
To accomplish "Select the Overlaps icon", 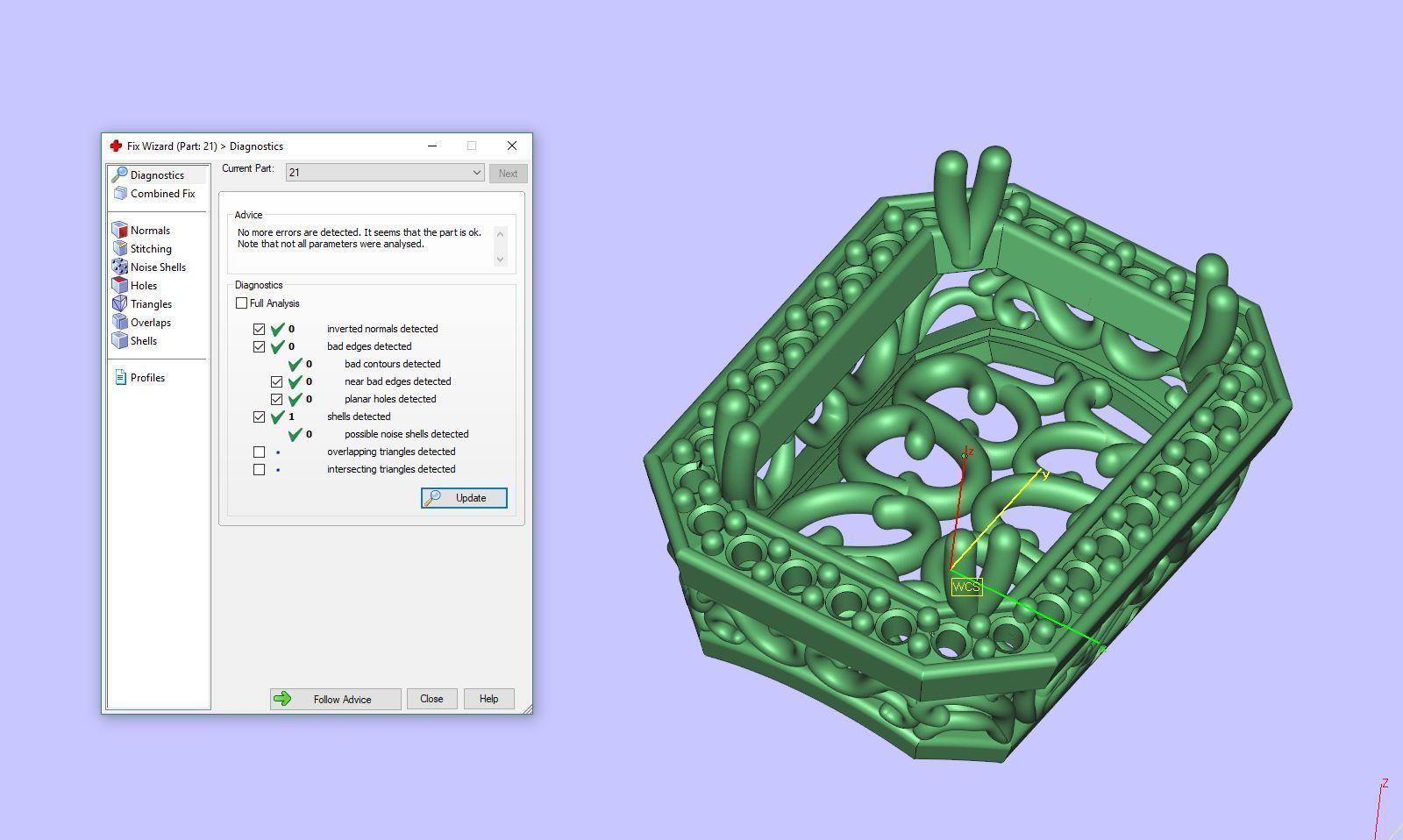I will (120, 323).
